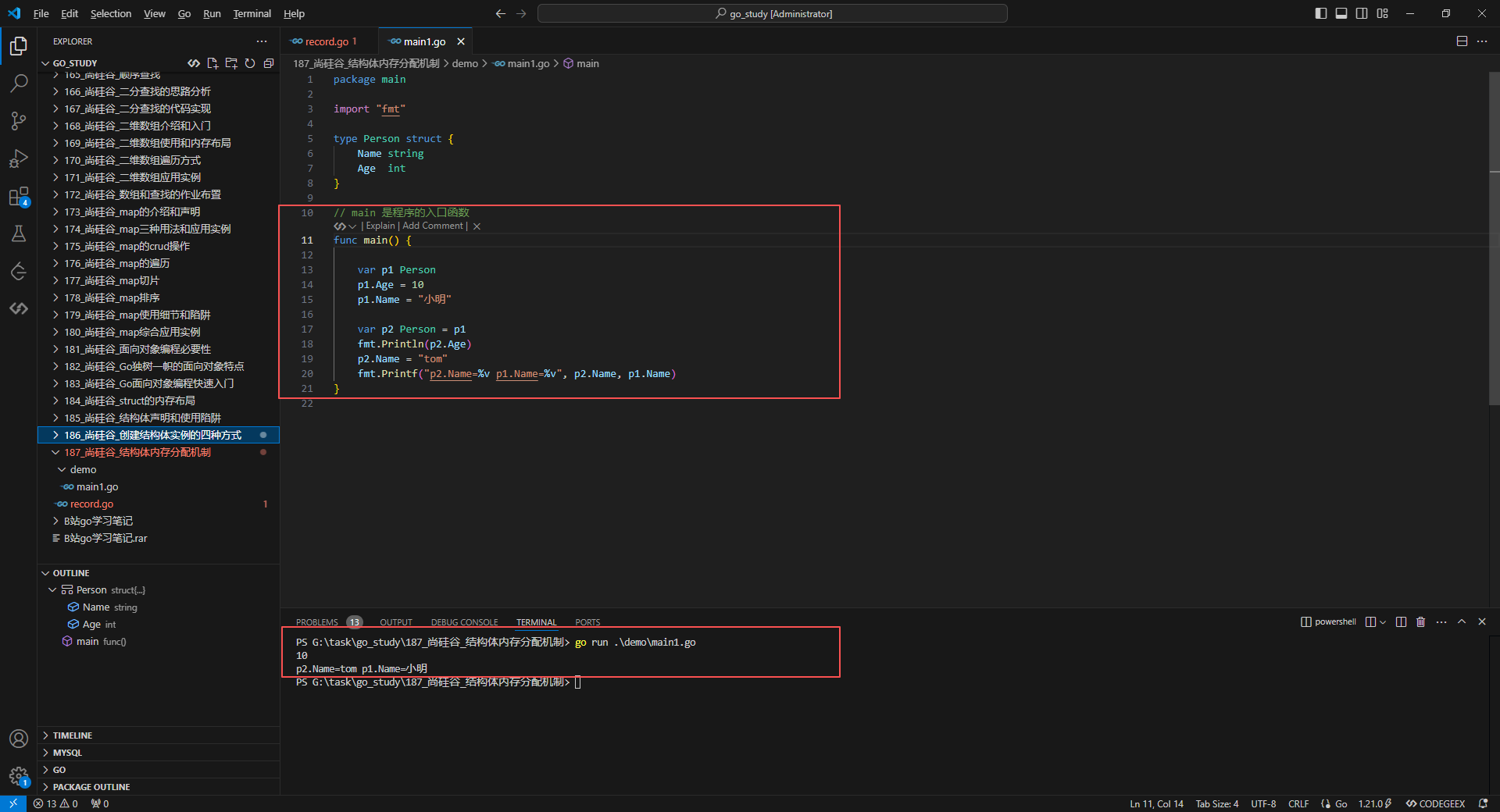Open Customize Layout options

[1383, 13]
